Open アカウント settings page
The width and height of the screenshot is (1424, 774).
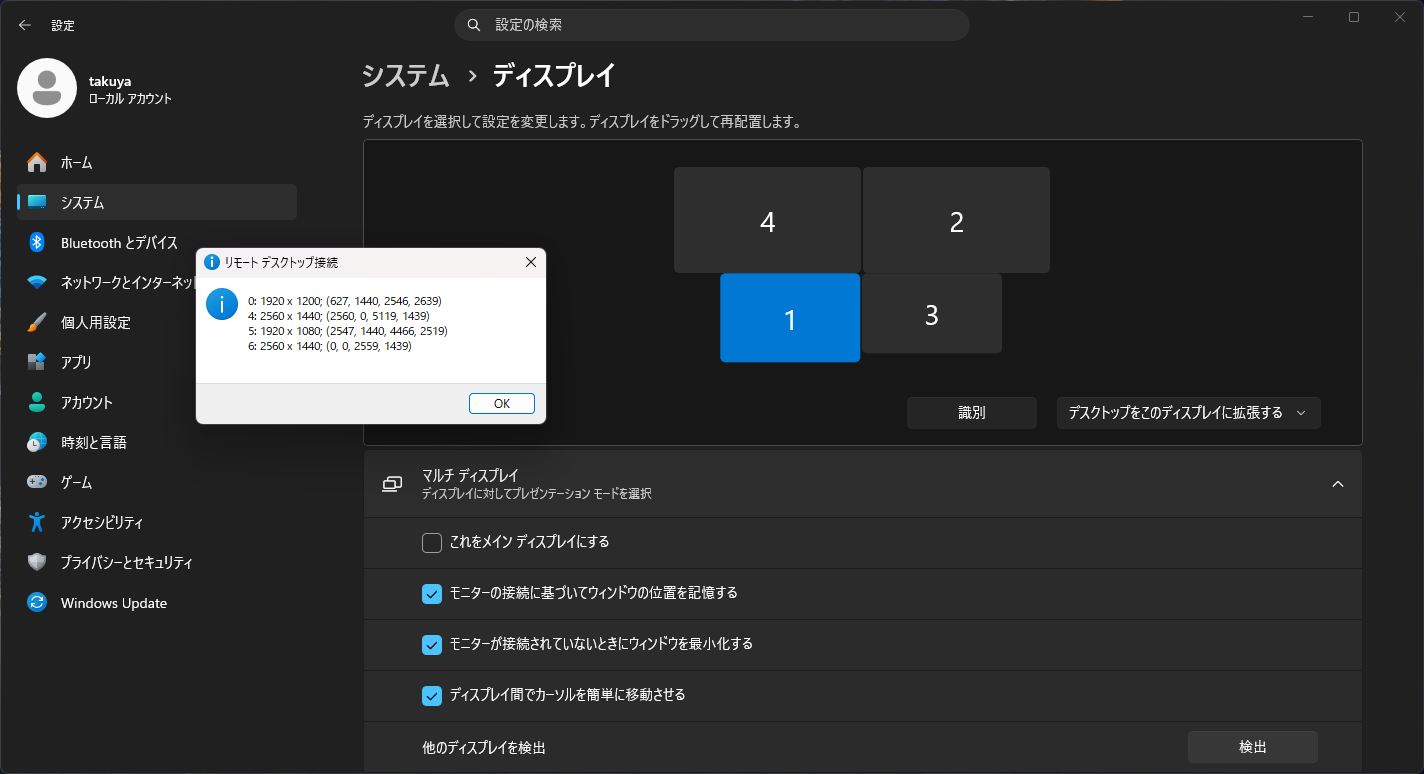pyautogui.click(x=157, y=402)
